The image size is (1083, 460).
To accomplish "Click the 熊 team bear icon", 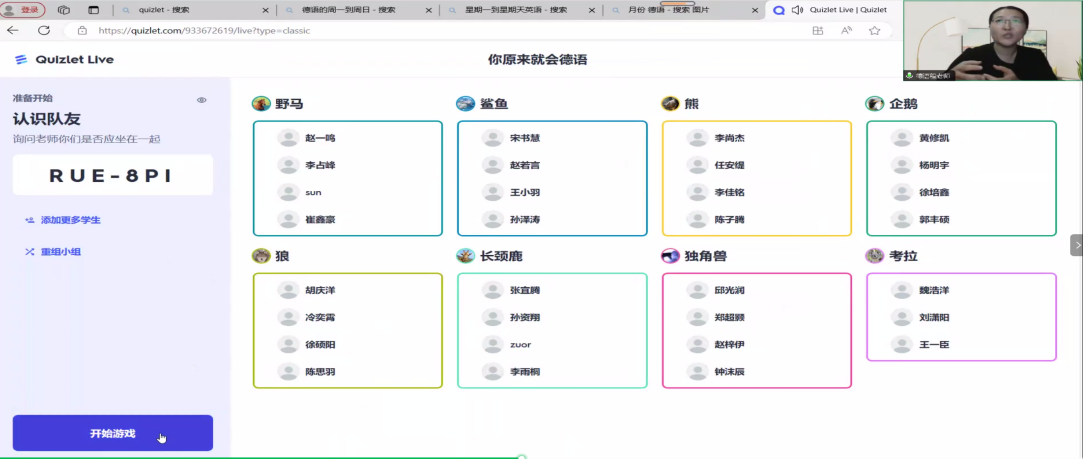I will [x=670, y=104].
